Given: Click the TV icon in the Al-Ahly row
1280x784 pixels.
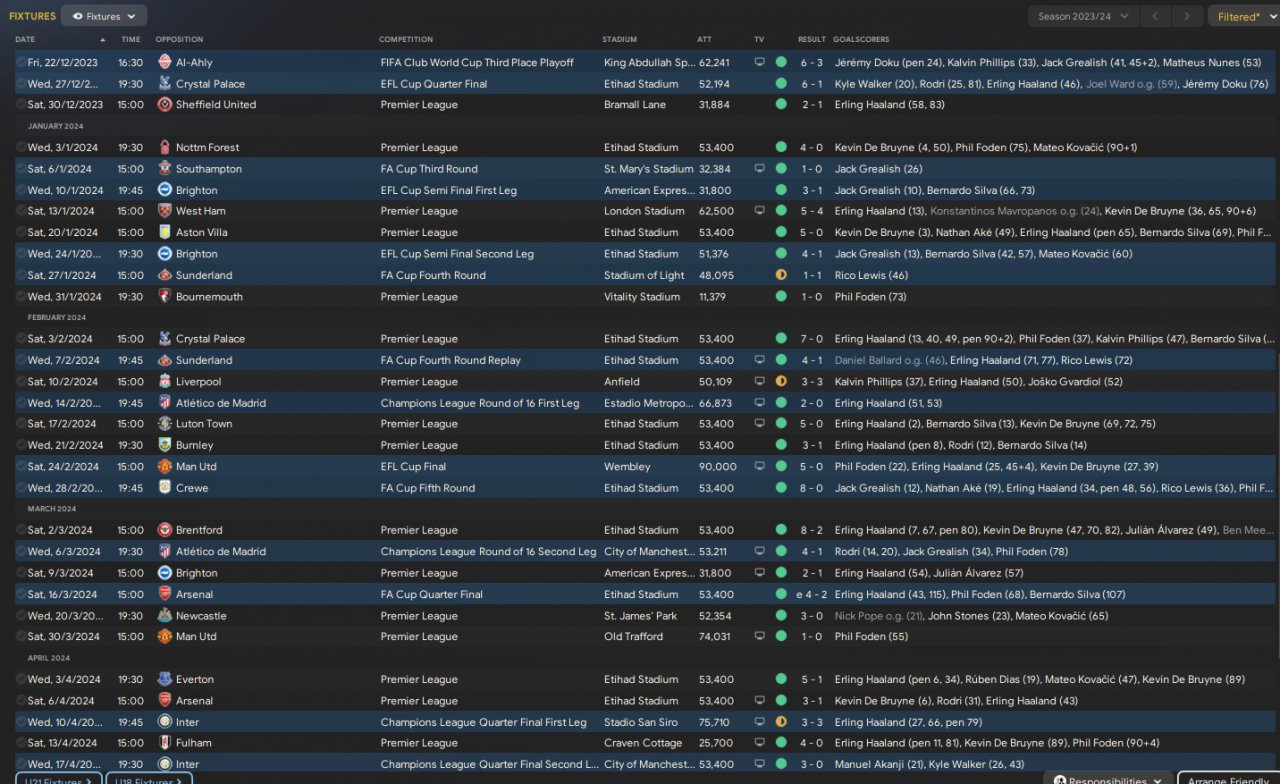Looking at the screenshot, I should pos(759,62).
